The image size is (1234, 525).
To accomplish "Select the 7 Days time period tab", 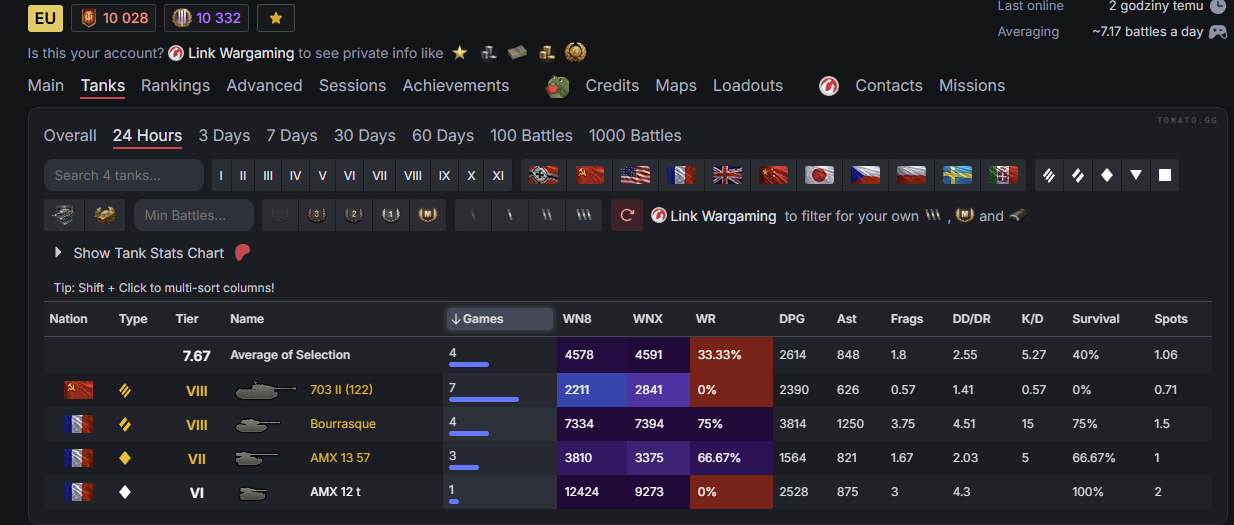I will (291, 136).
